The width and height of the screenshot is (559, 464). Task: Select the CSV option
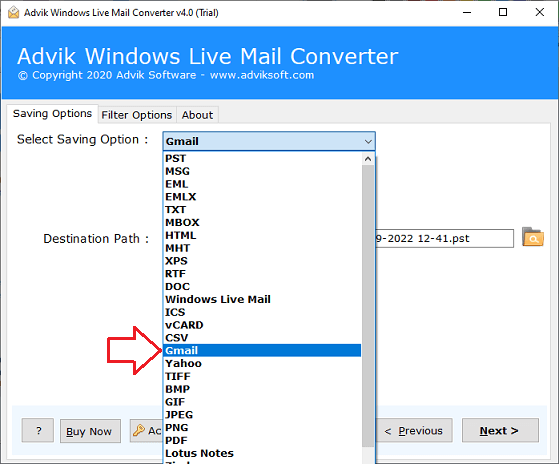click(x=262, y=338)
